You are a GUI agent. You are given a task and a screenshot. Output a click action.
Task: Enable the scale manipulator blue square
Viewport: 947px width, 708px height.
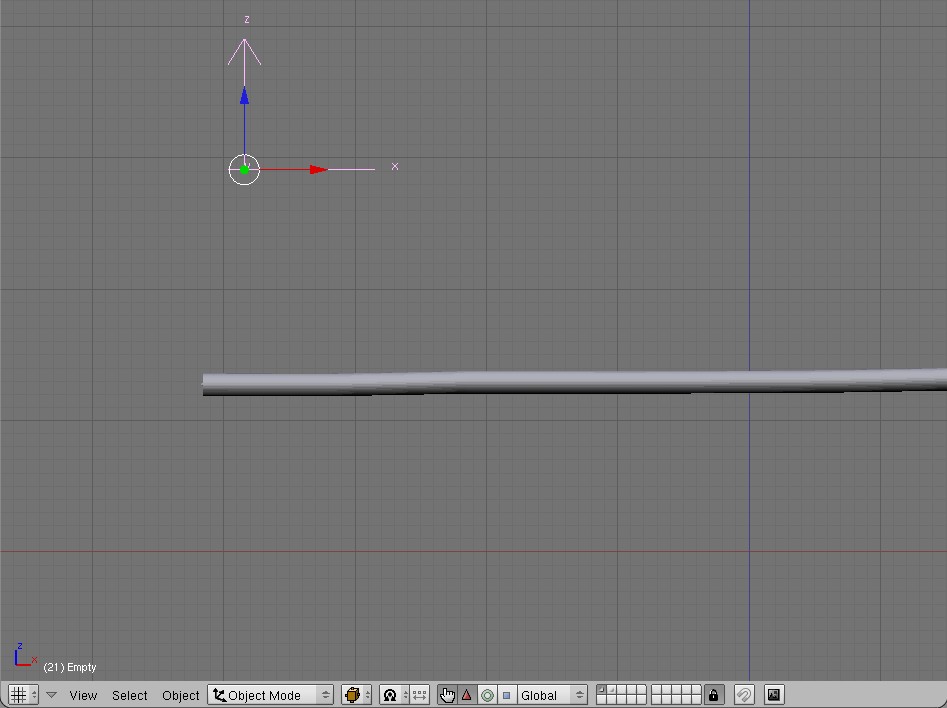tap(507, 695)
